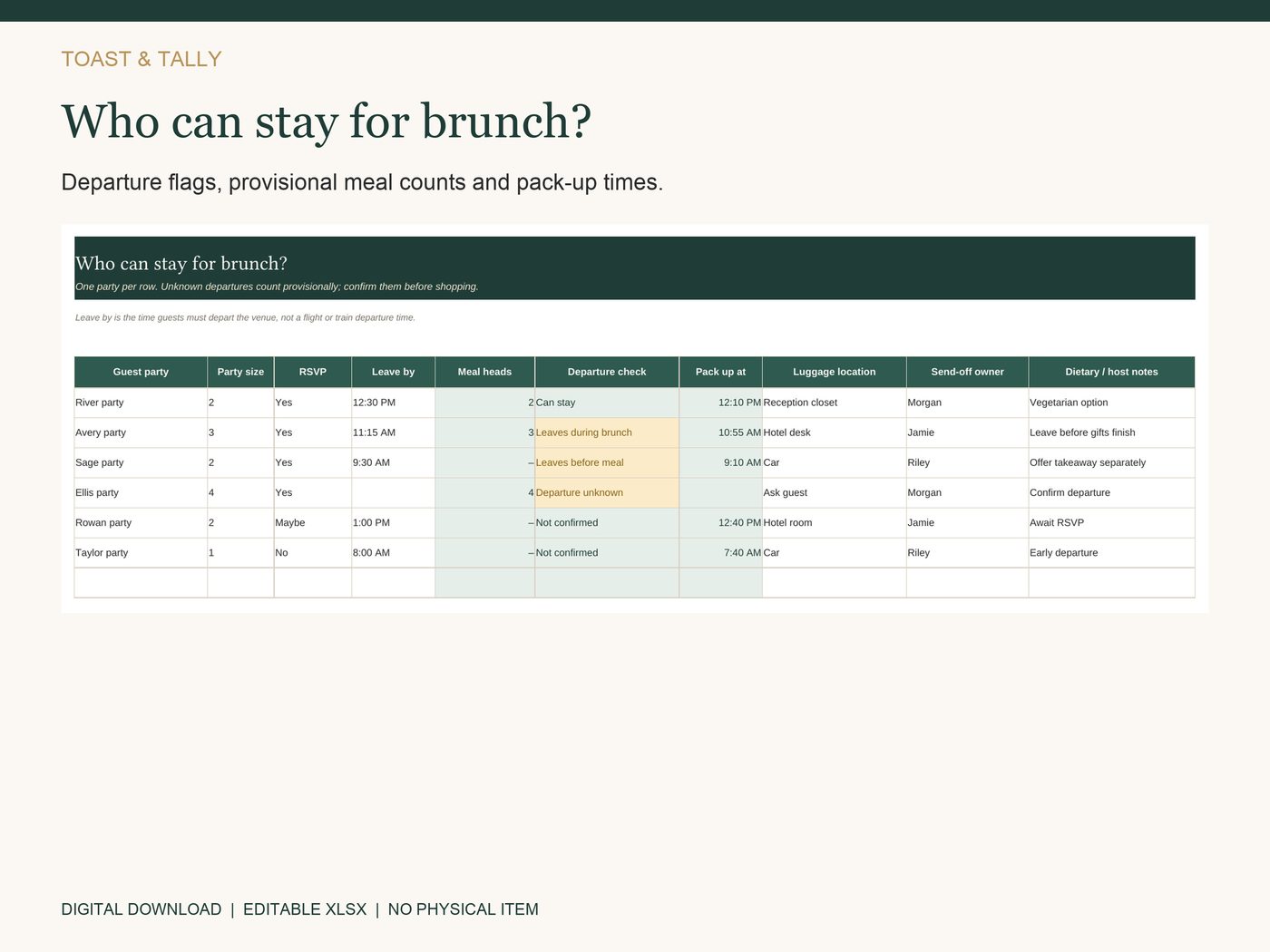The width and height of the screenshot is (1270, 952).
Task: Click the Sage party cell
Action: pos(141,462)
